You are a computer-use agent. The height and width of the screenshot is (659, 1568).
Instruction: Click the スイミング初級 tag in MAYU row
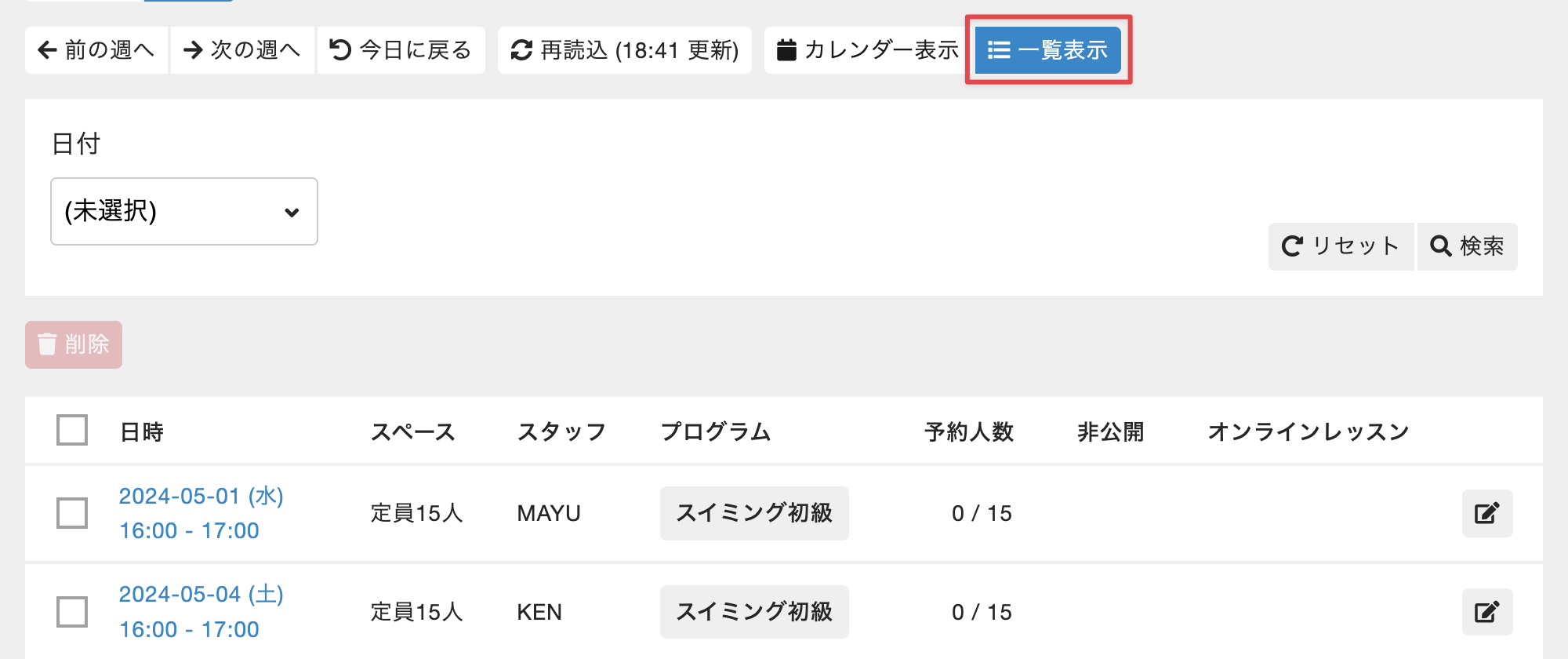(x=754, y=513)
